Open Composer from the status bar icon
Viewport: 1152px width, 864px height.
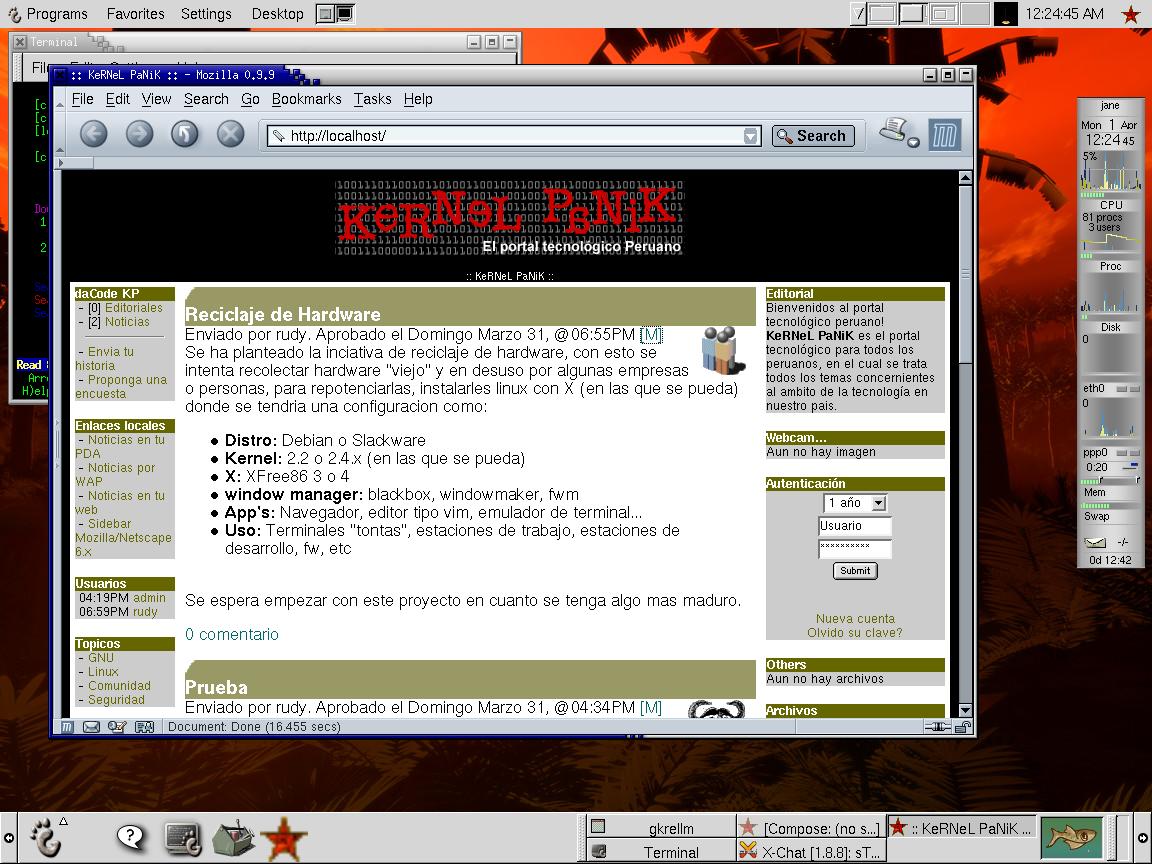[117, 727]
